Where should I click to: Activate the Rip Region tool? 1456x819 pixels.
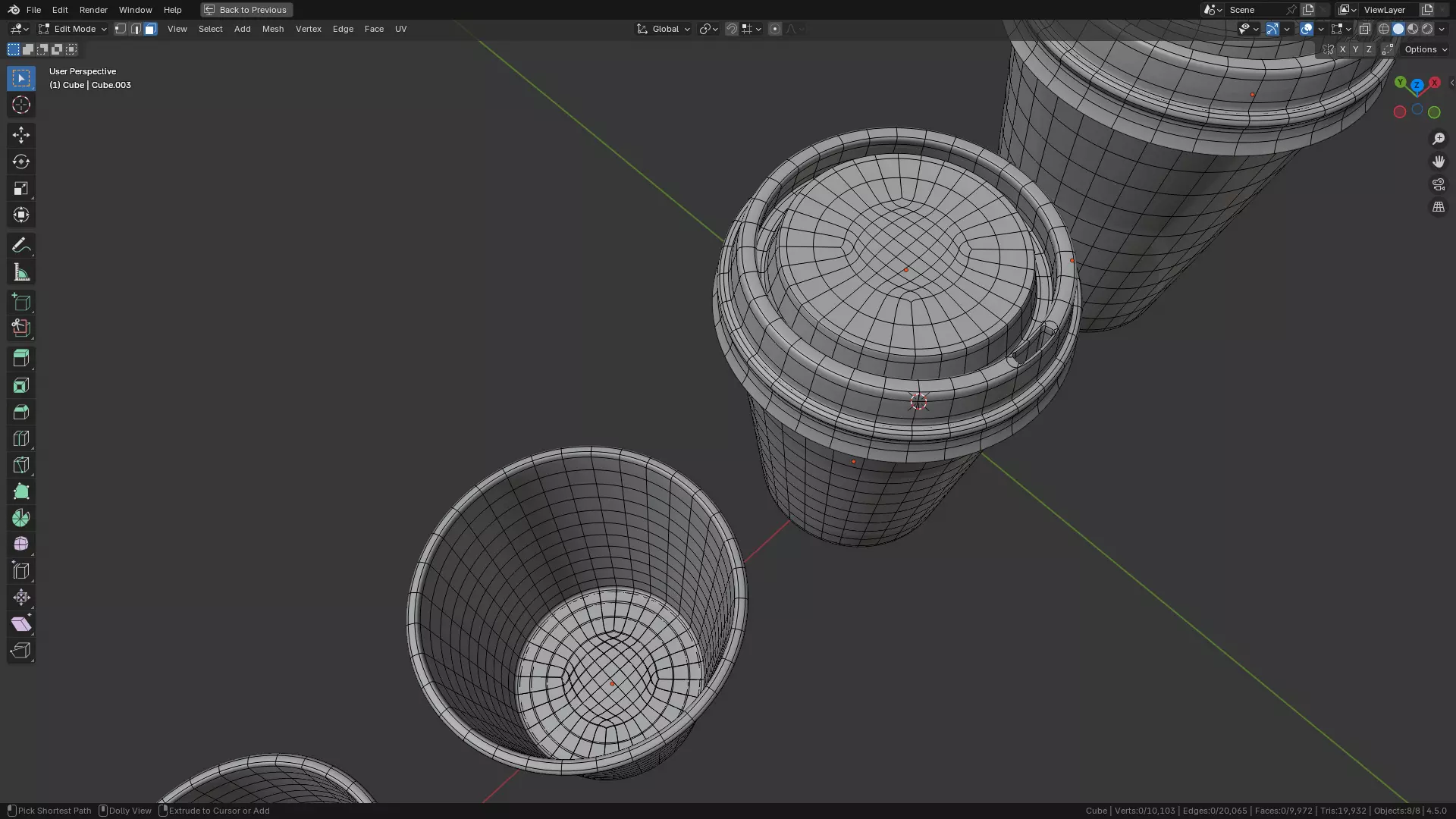(21, 651)
